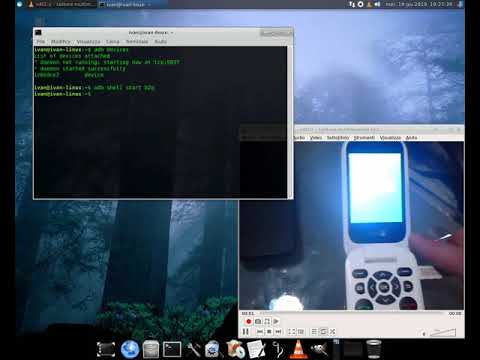Toggle VLC fullscreen mode
This screenshot has height=360, width=480.
[292, 332]
